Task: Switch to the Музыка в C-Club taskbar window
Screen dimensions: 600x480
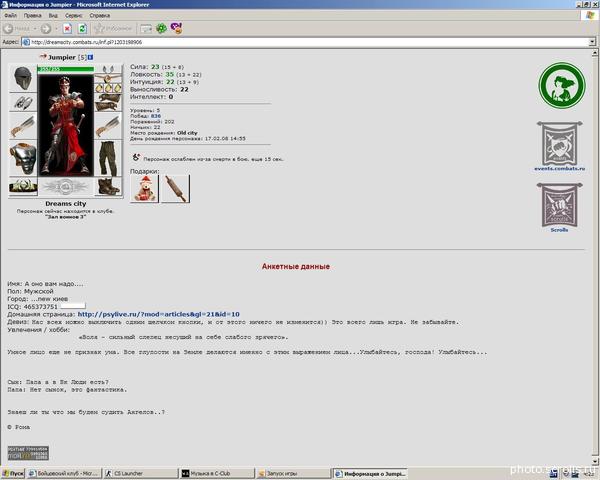Action: [217, 473]
